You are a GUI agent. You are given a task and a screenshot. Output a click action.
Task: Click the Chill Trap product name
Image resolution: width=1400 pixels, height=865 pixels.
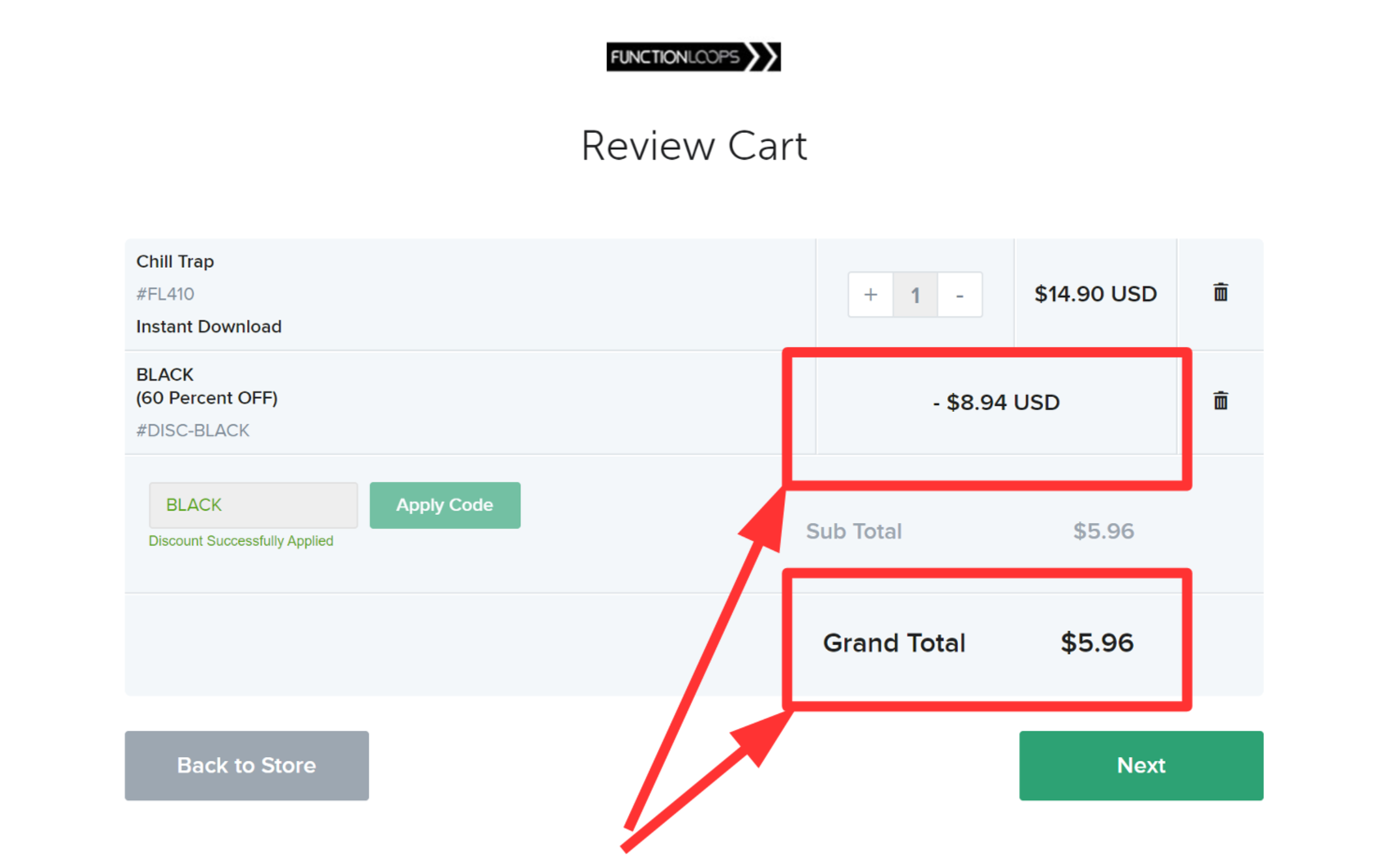pos(175,261)
